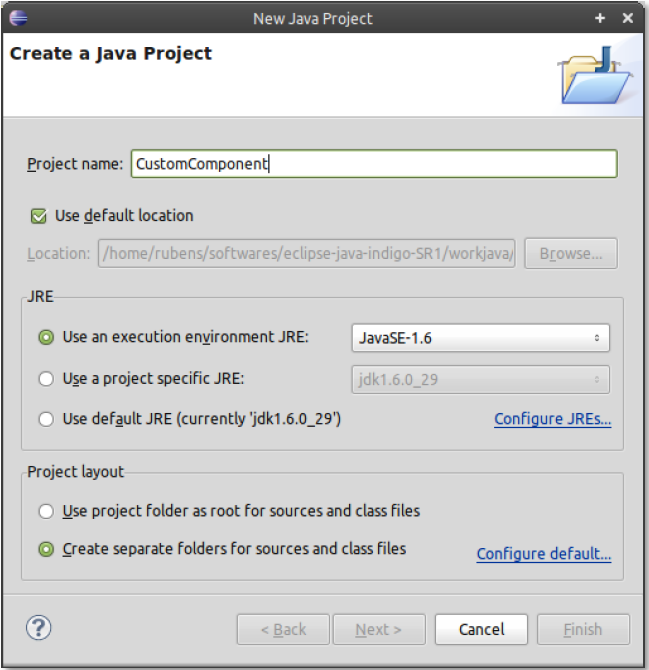The image size is (649, 670).
Task: Click the Browse button for location
Action: tap(570, 254)
